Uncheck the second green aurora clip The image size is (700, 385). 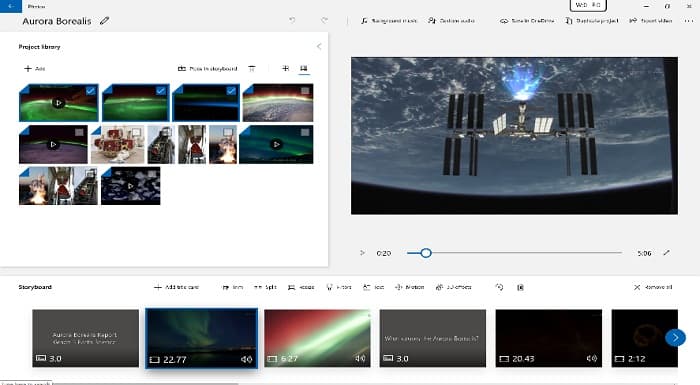(x=161, y=91)
